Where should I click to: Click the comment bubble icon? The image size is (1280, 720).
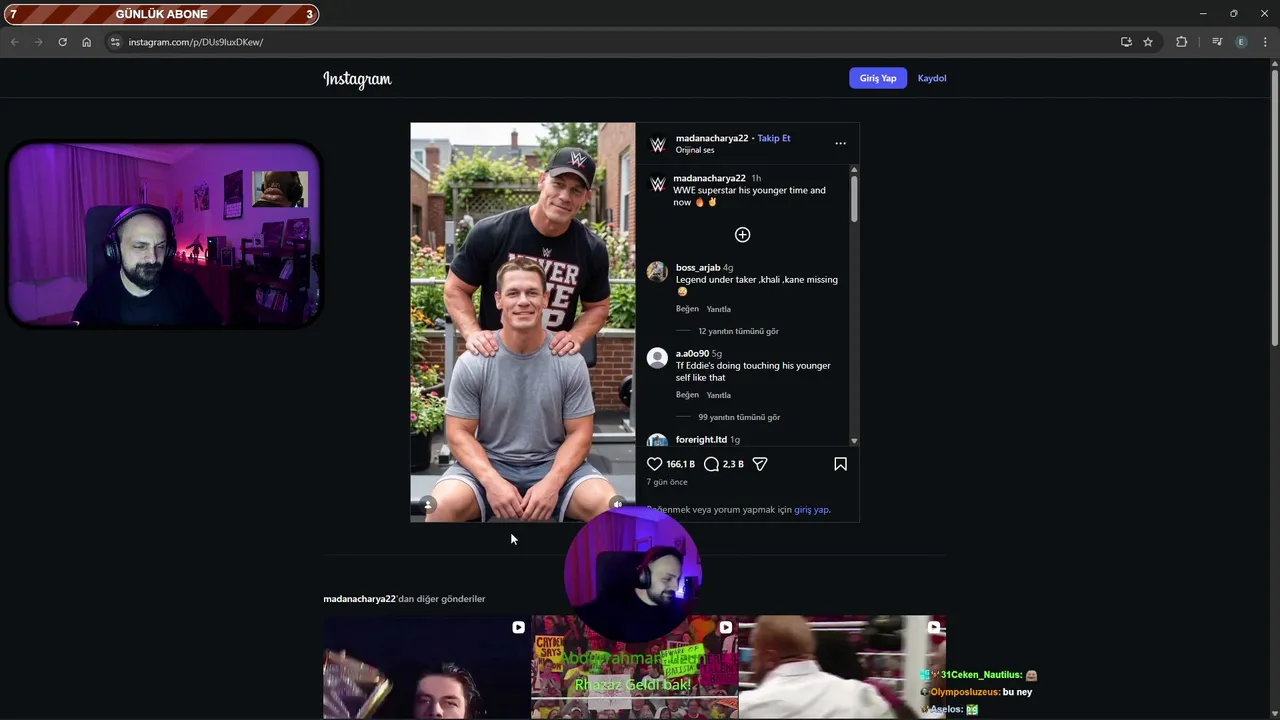[711, 464]
